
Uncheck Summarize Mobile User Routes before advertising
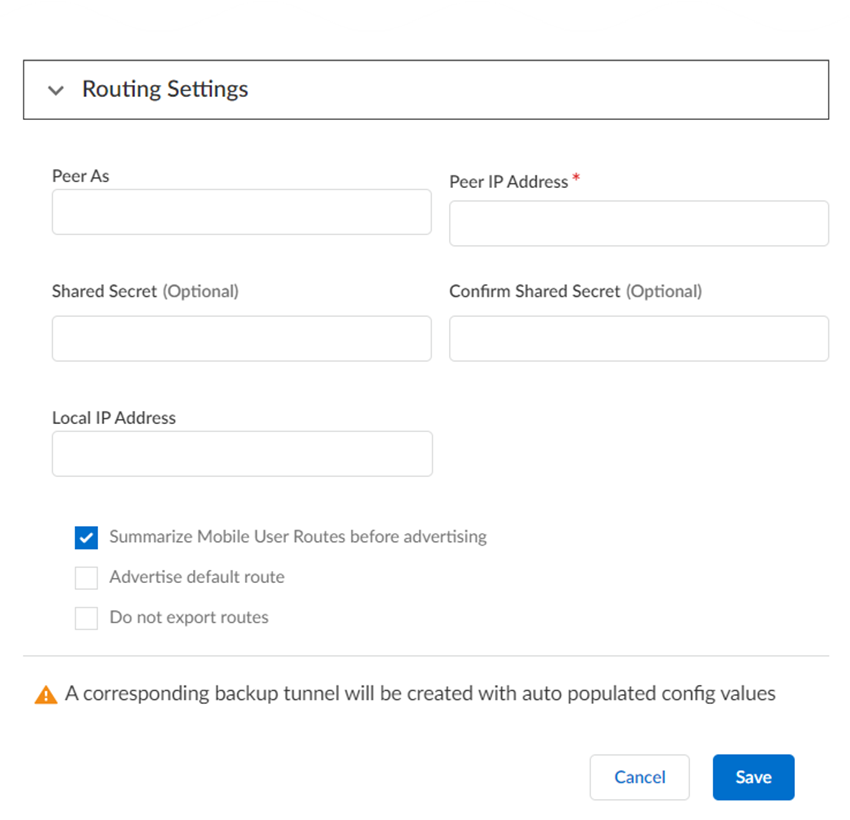pyautogui.click(x=86, y=537)
